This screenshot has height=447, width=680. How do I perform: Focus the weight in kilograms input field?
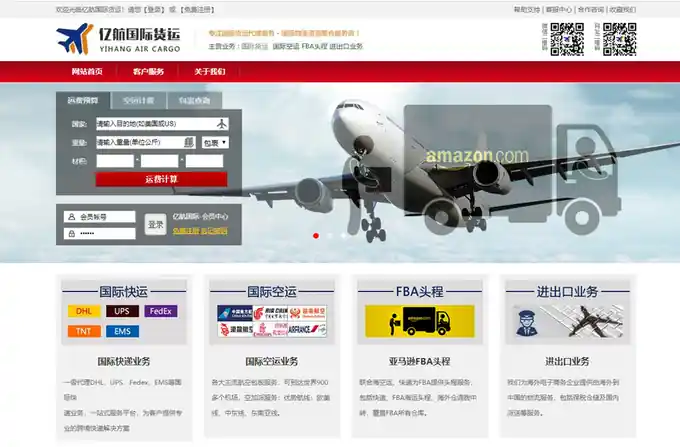point(146,142)
